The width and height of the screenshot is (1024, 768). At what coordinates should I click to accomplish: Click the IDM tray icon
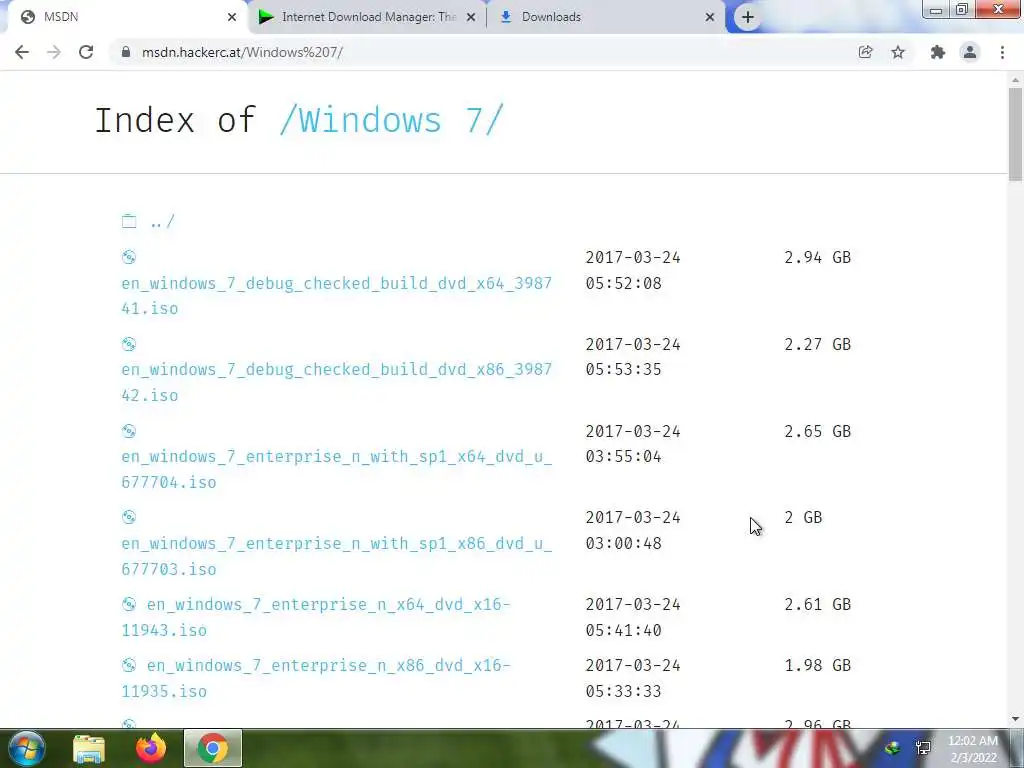coord(892,748)
